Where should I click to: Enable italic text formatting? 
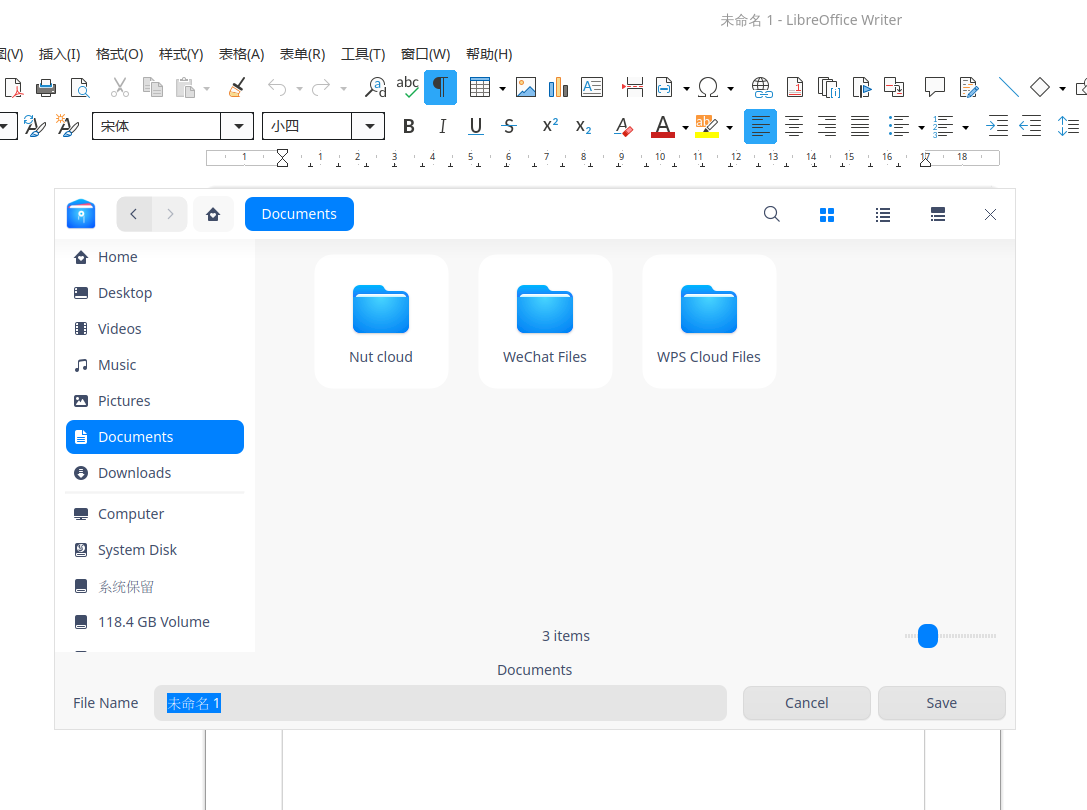(442, 126)
